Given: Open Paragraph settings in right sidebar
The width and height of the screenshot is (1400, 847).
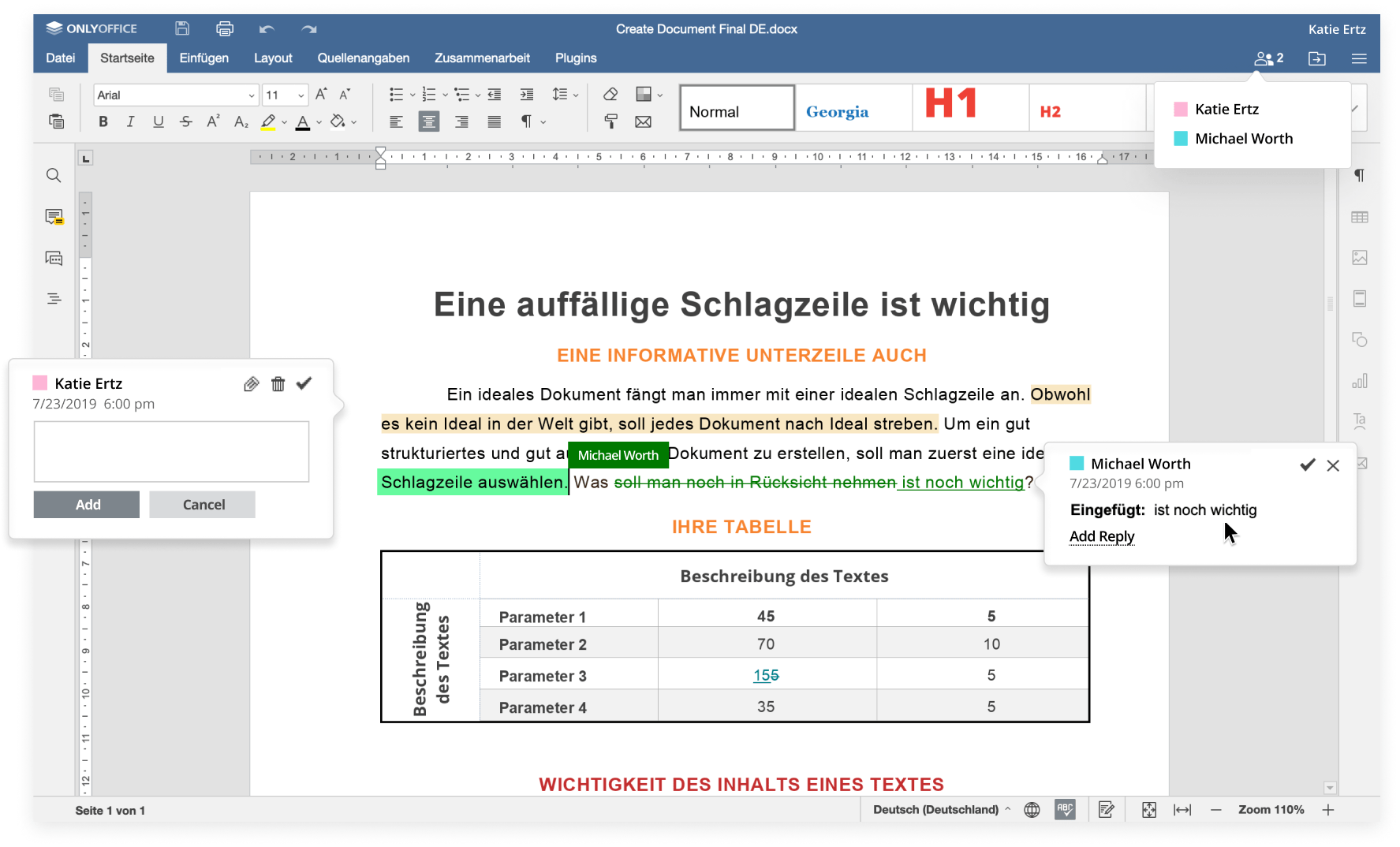Looking at the screenshot, I should coord(1360,175).
